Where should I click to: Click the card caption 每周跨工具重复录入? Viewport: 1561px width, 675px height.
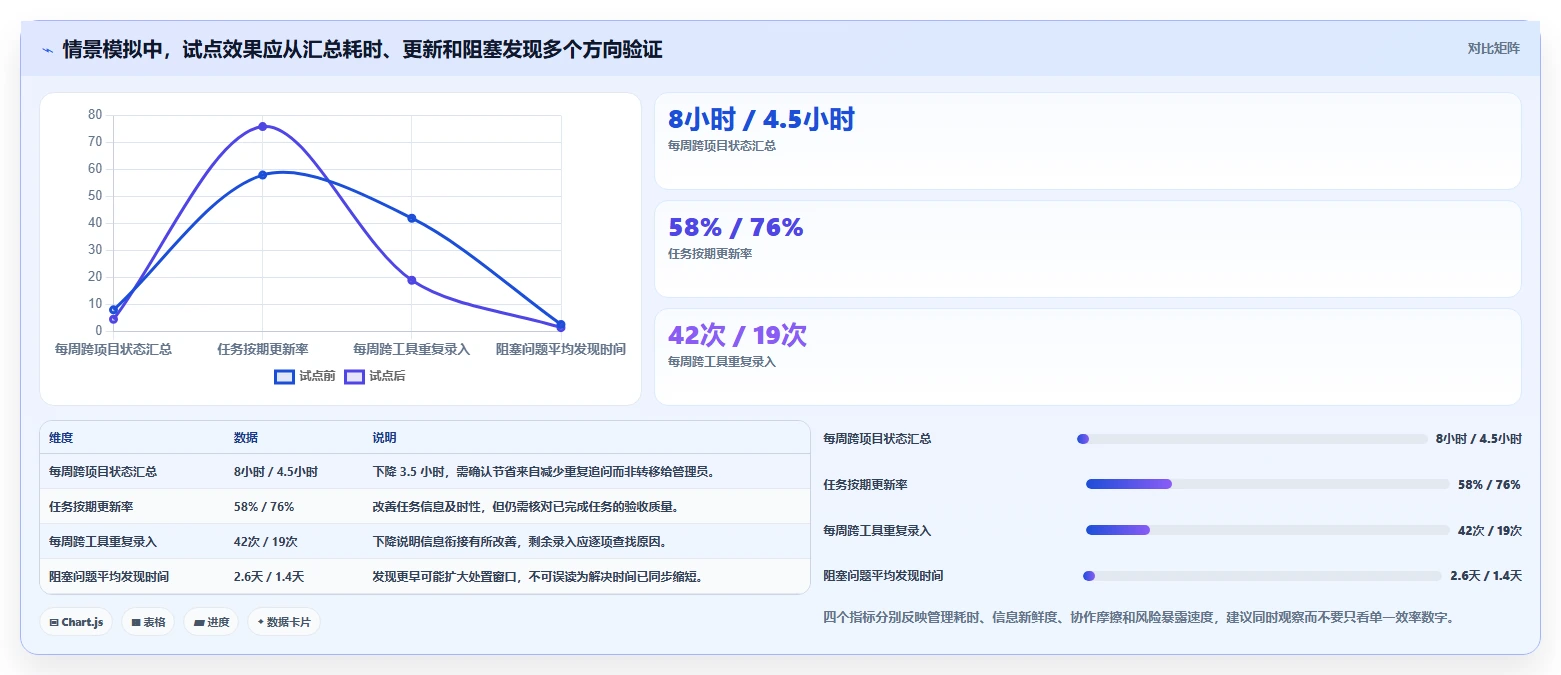722,362
